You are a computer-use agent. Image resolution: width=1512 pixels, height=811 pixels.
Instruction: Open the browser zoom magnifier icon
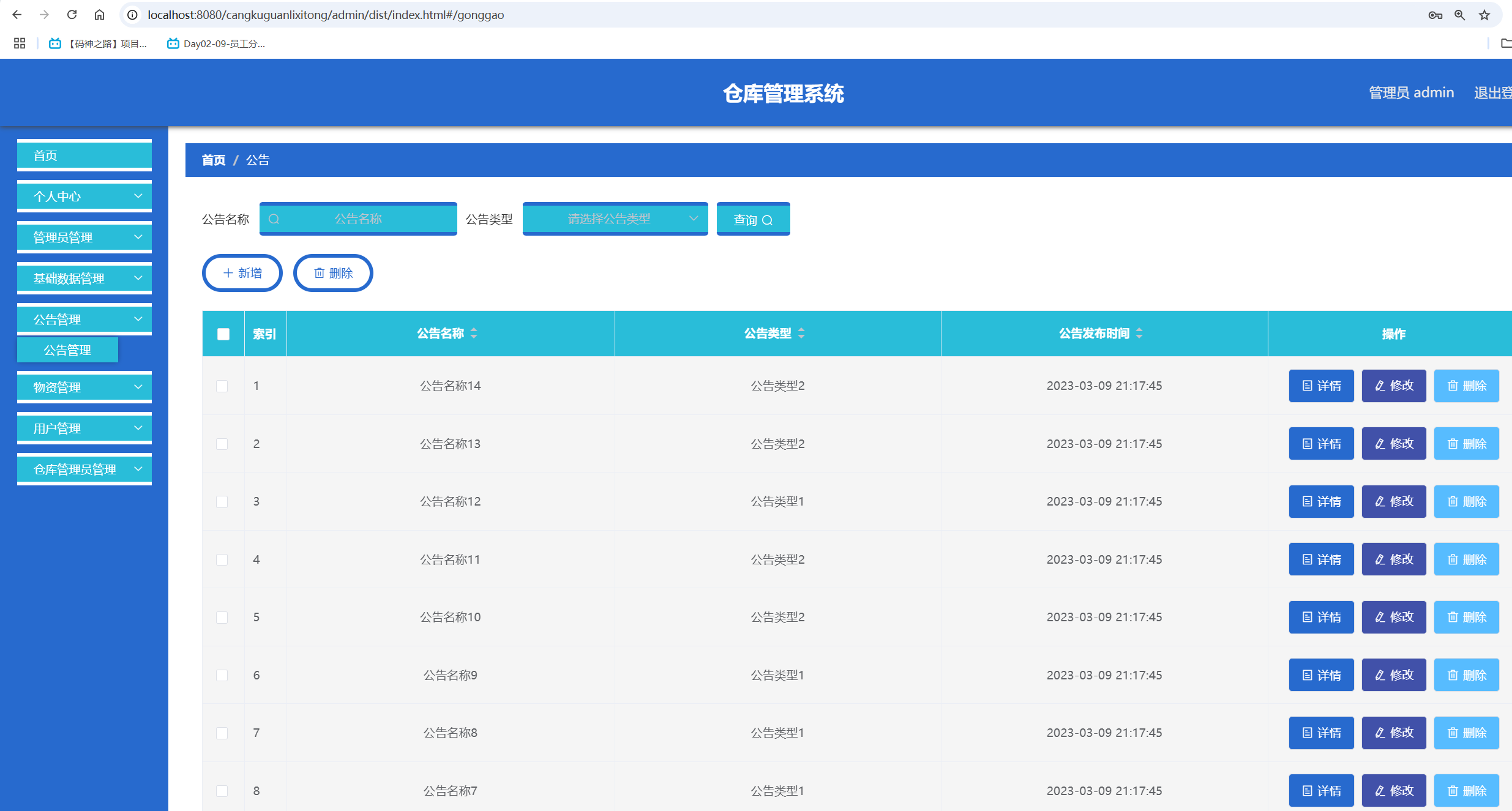click(1460, 15)
